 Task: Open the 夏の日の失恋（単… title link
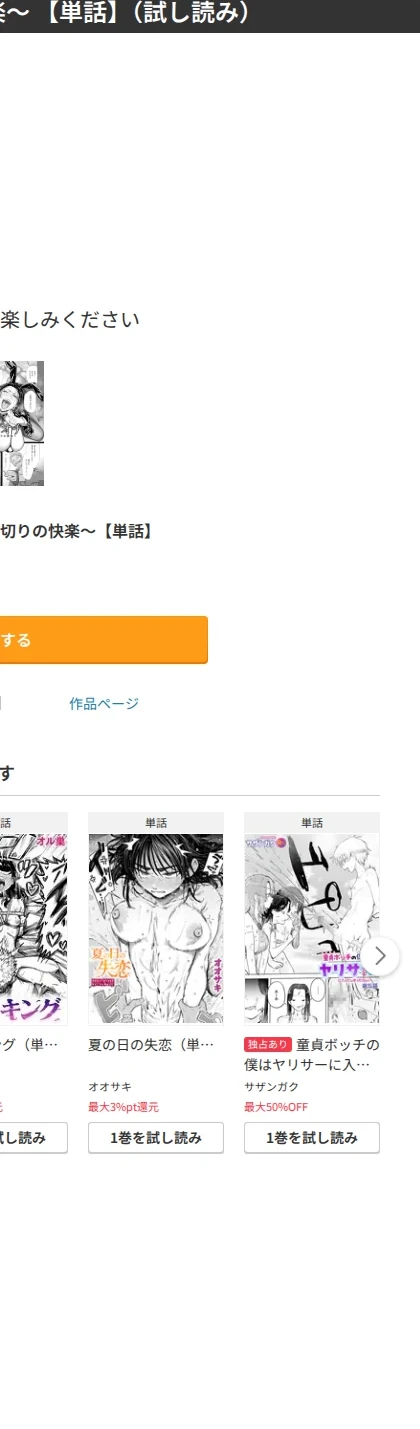151,1045
